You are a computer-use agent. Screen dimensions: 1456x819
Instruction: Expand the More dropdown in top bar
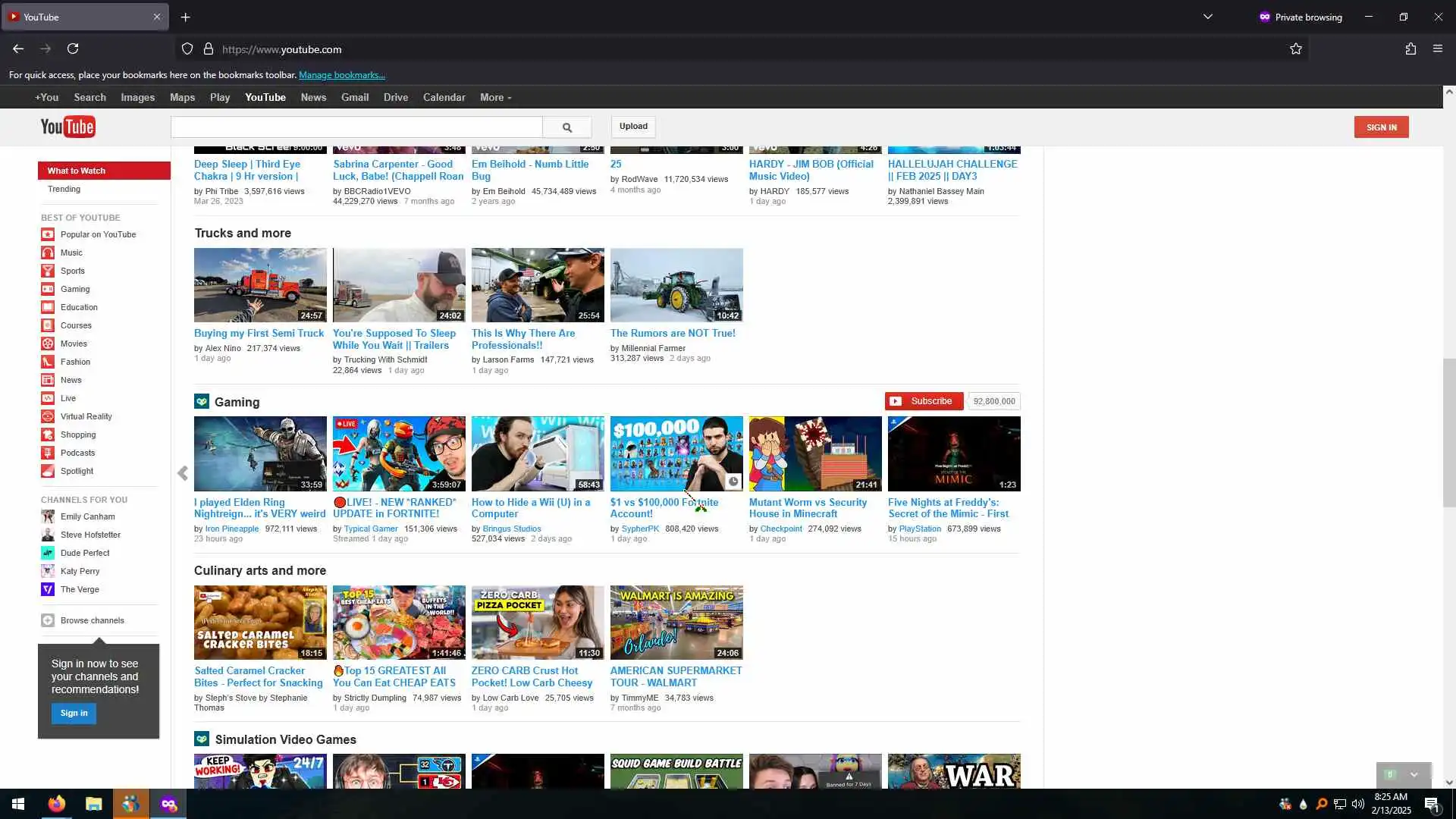click(495, 98)
